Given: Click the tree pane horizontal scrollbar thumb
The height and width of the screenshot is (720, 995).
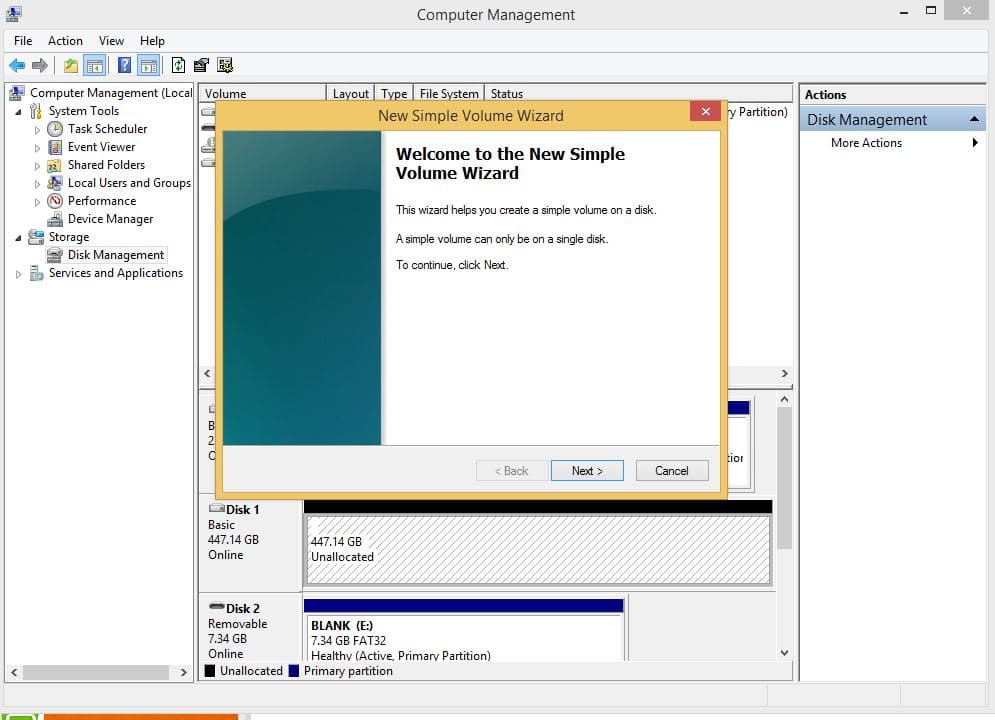Looking at the screenshot, I should pyautogui.click(x=96, y=672).
